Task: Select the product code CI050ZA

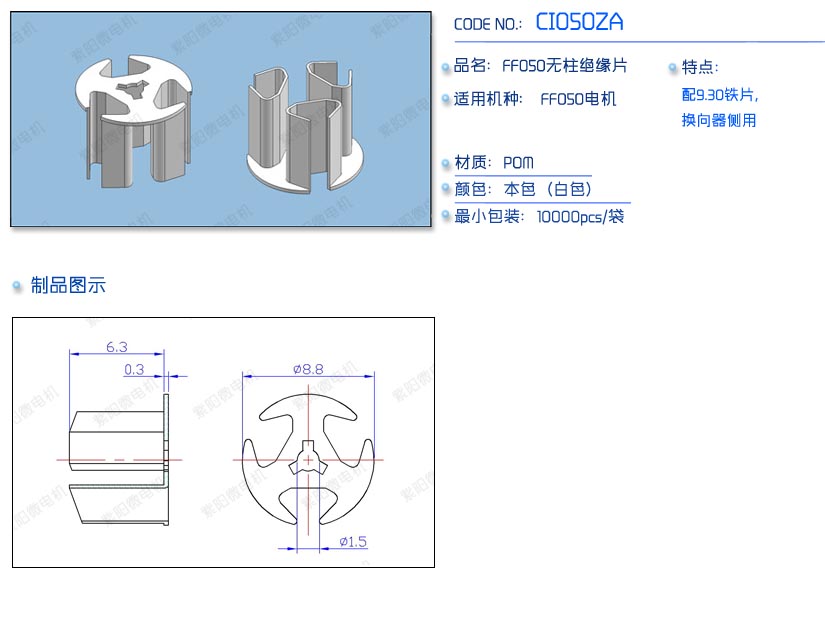Action: [x=579, y=22]
